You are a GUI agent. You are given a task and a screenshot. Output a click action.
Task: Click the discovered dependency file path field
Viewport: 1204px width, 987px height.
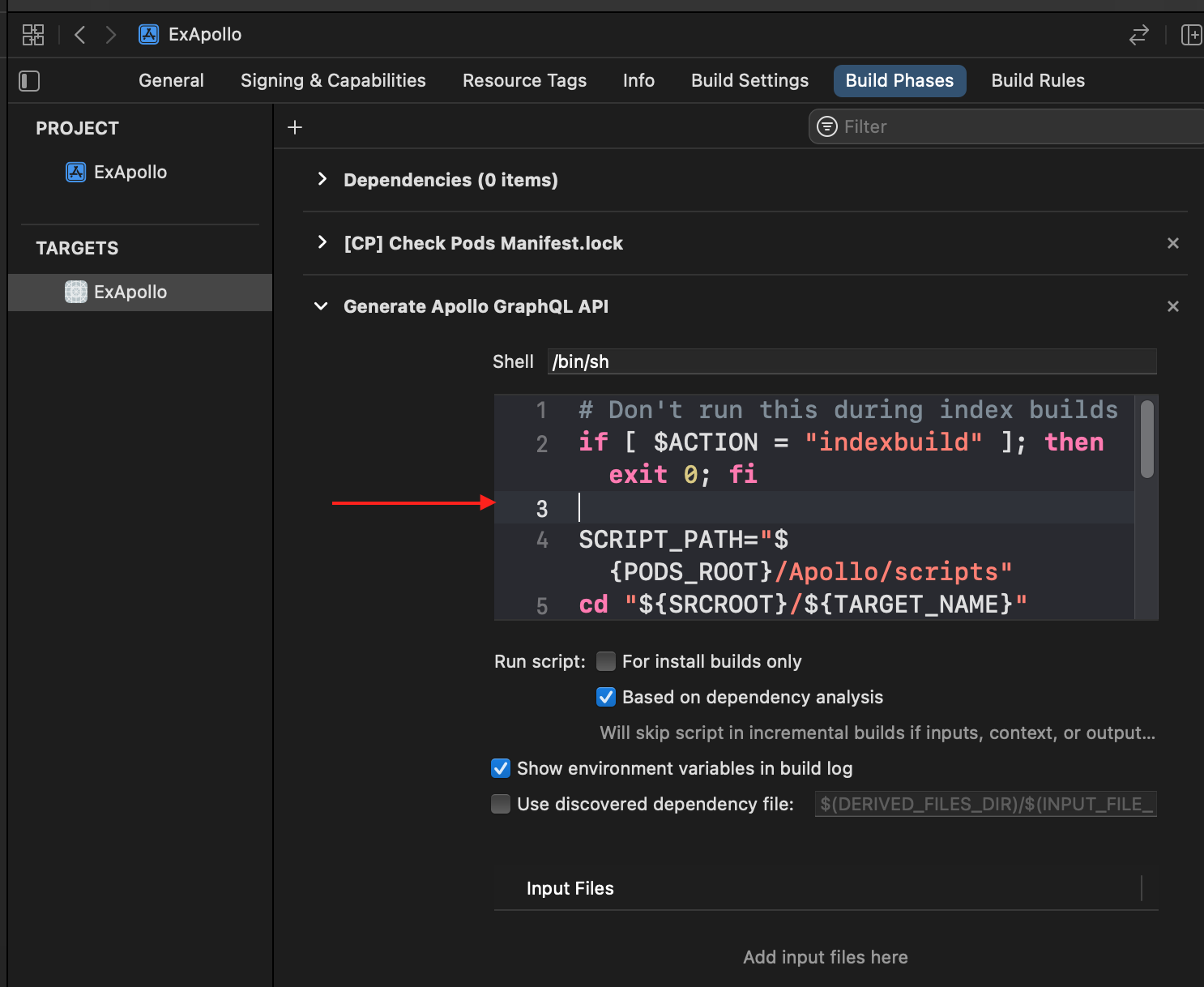tap(985, 804)
